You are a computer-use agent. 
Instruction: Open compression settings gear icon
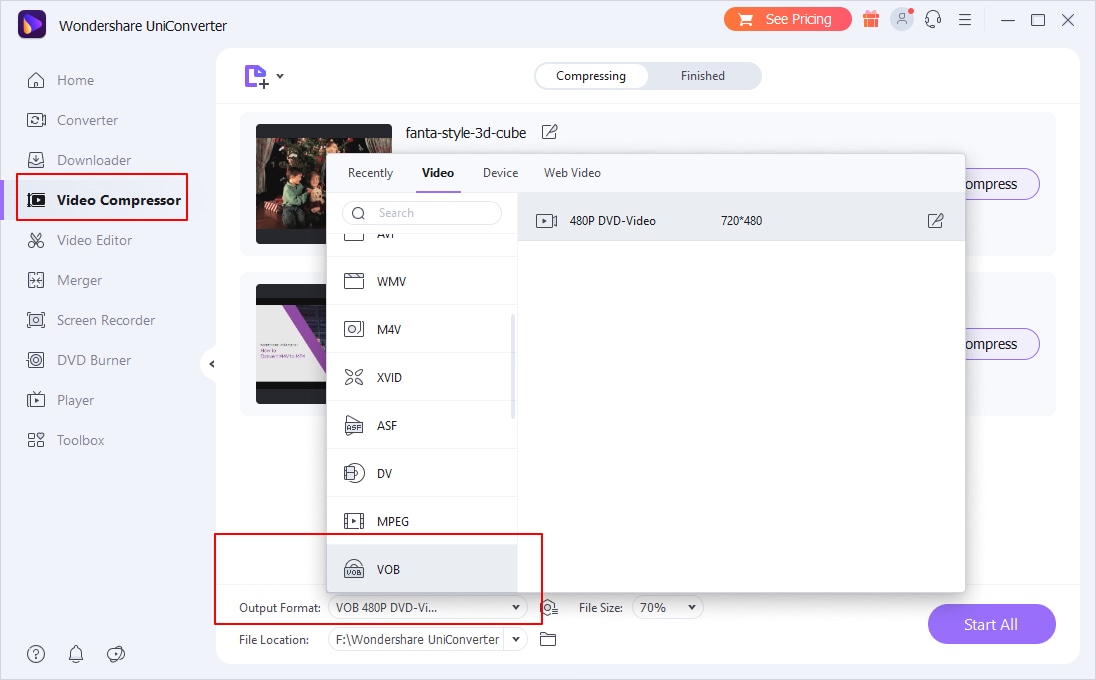pos(549,607)
